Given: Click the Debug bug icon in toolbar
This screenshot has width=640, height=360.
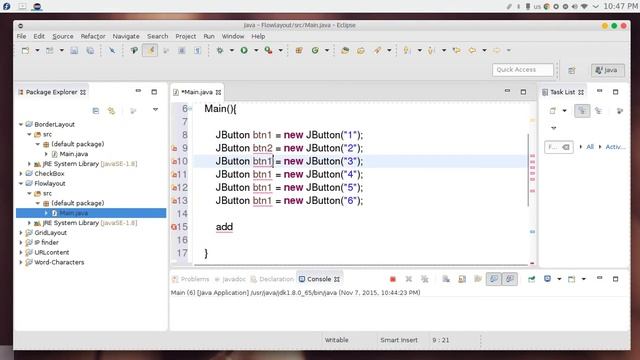Looking at the screenshot, I should [220, 51].
